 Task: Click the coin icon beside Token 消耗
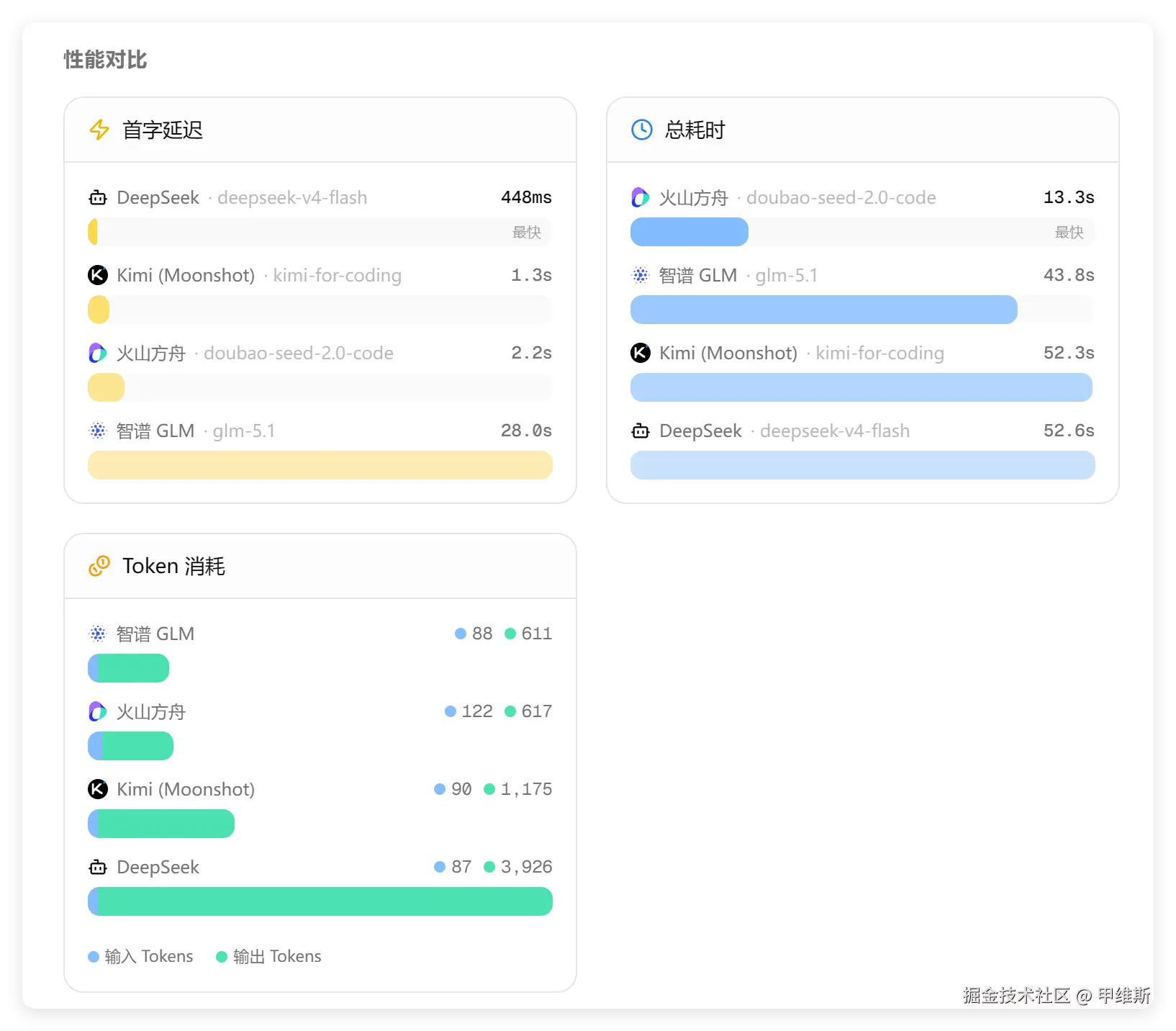(x=99, y=567)
